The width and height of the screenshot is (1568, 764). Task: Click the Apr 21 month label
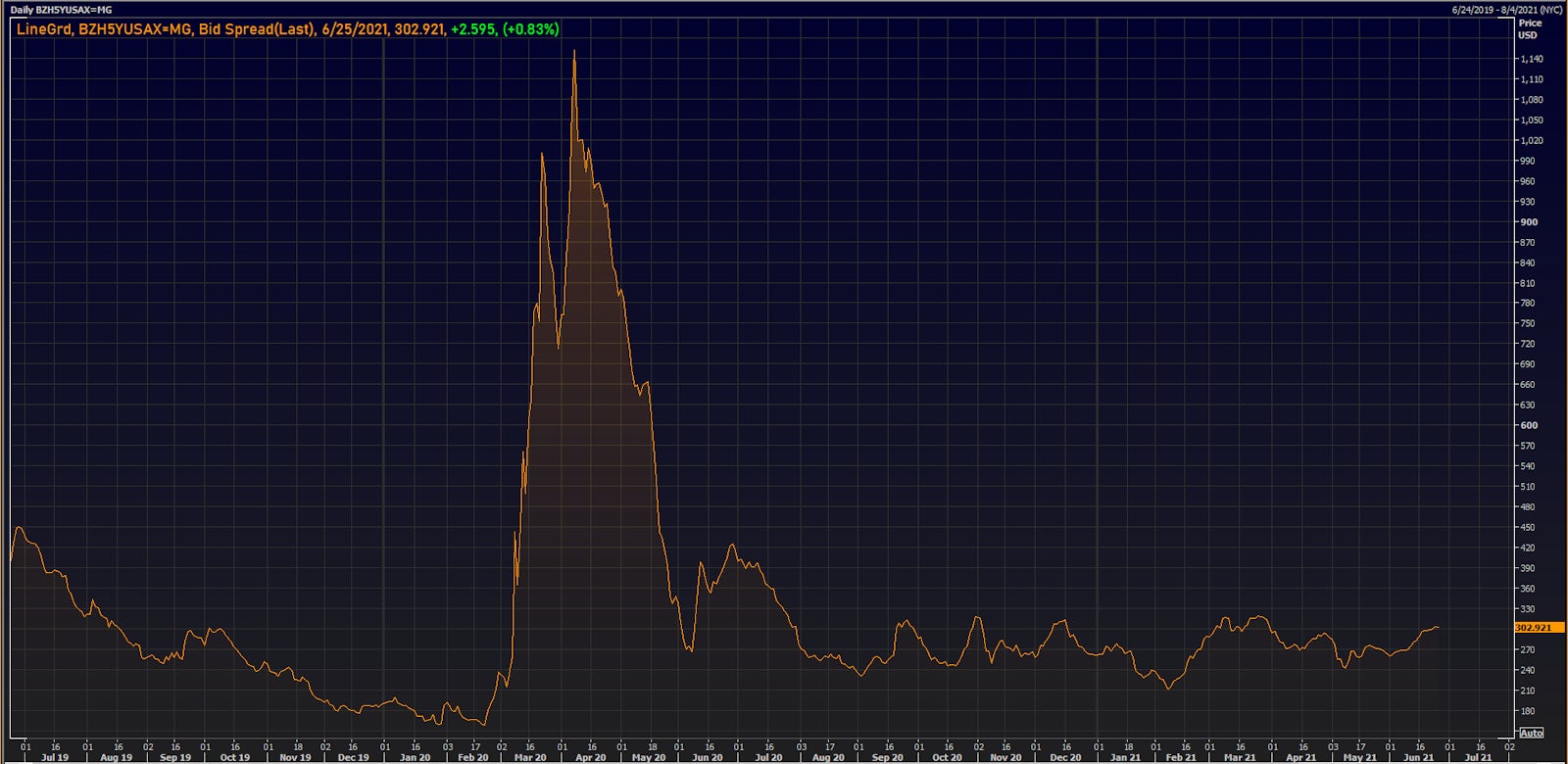click(1301, 757)
